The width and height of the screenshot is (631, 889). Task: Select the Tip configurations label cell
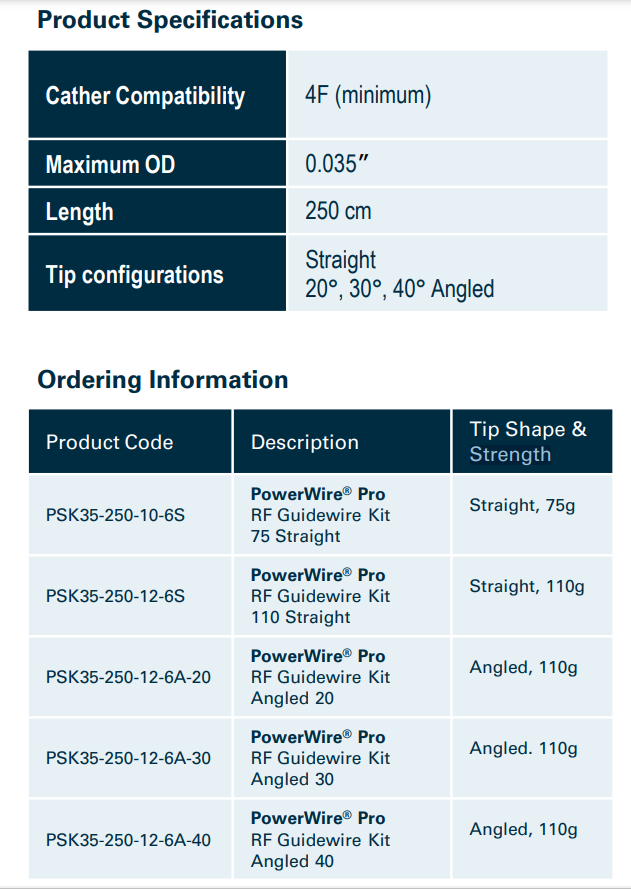[135, 275]
